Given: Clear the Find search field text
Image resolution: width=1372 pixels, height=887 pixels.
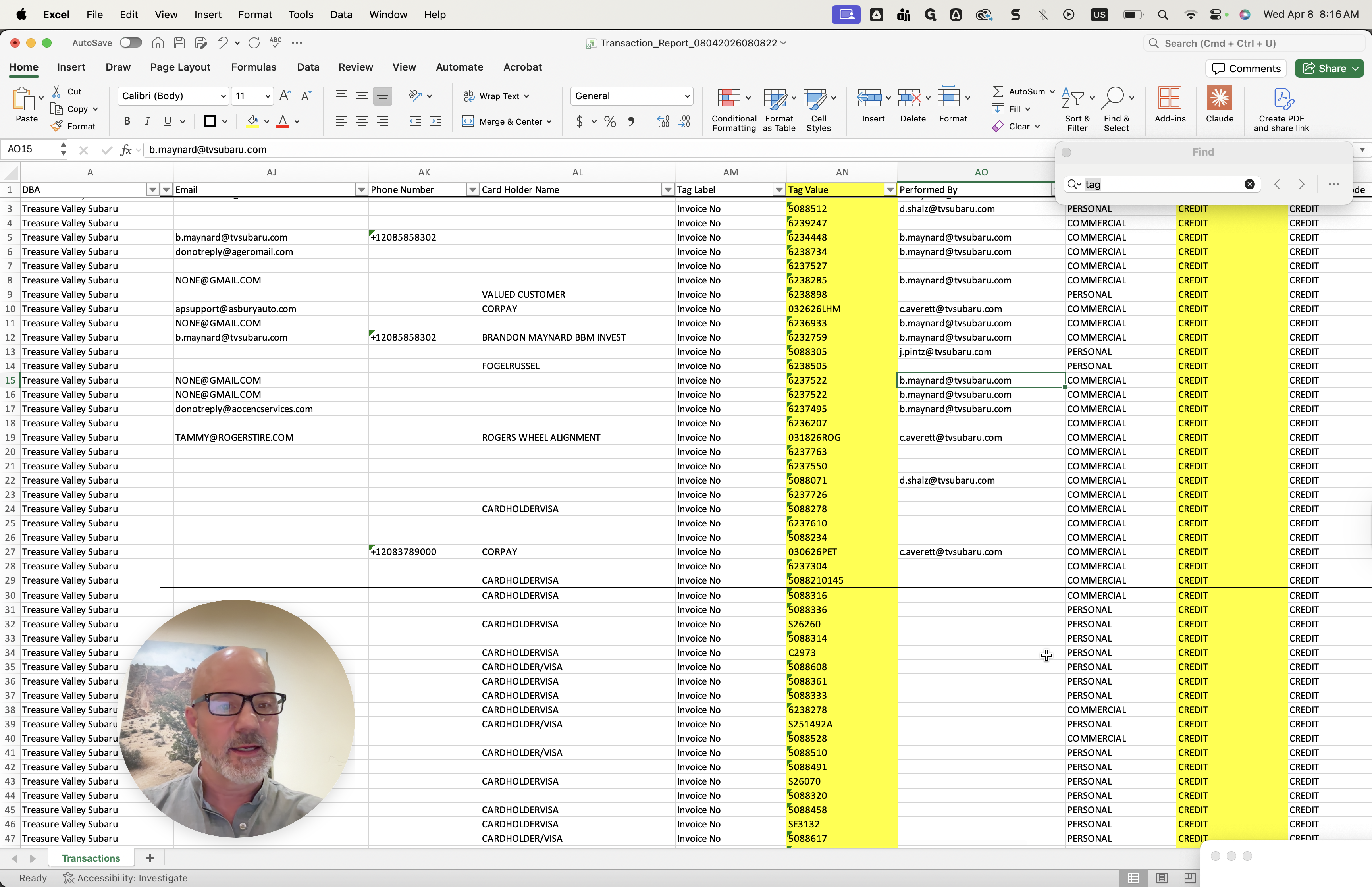Looking at the screenshot, I should click(x=1249, y=184).
